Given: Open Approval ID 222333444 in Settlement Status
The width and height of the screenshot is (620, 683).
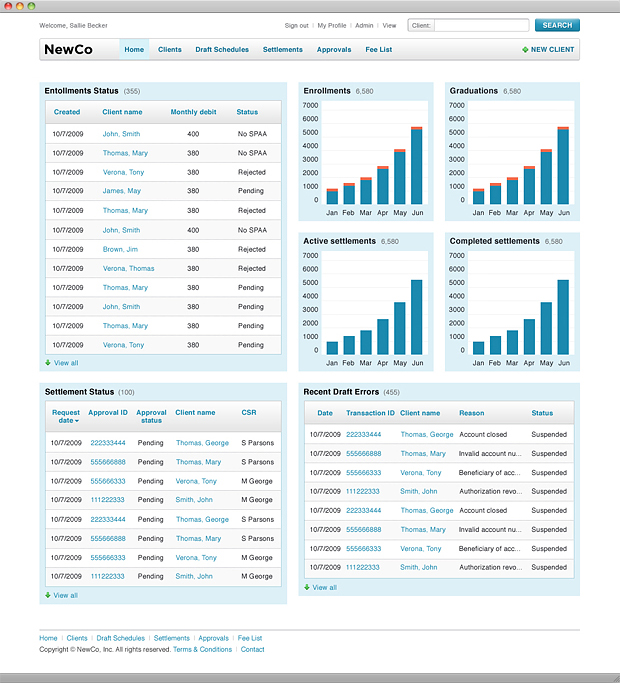Looking at the screenshot, I should point(108,443).
